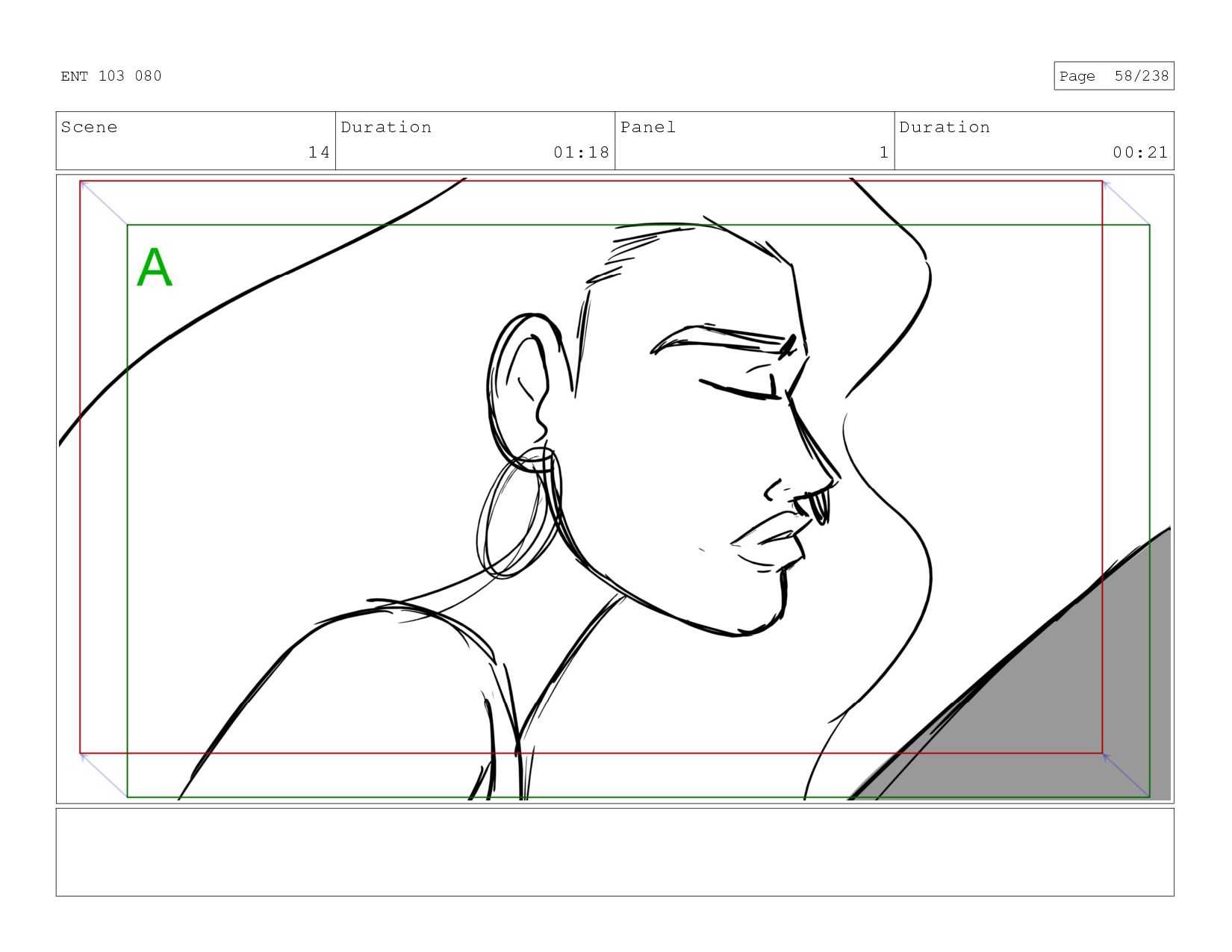Click the panel number '1'
1232x952 pixels.
pos(884,152)
